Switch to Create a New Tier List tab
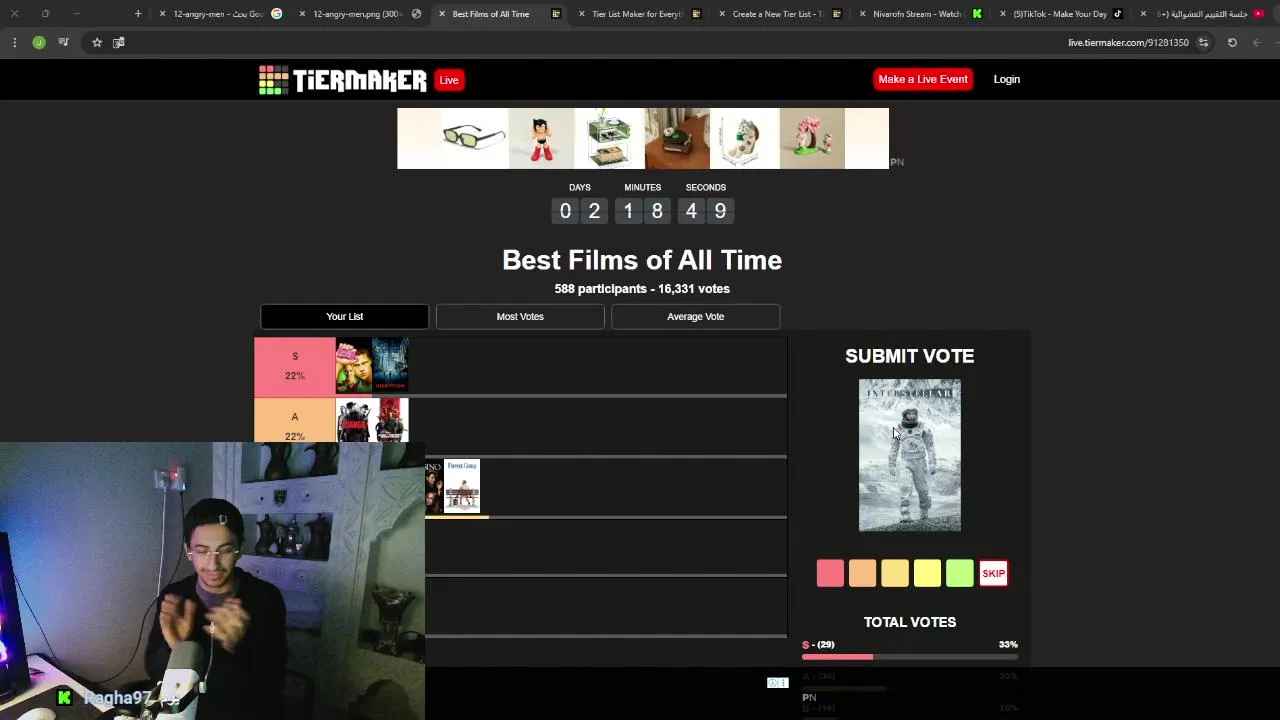 click(778, 14)
